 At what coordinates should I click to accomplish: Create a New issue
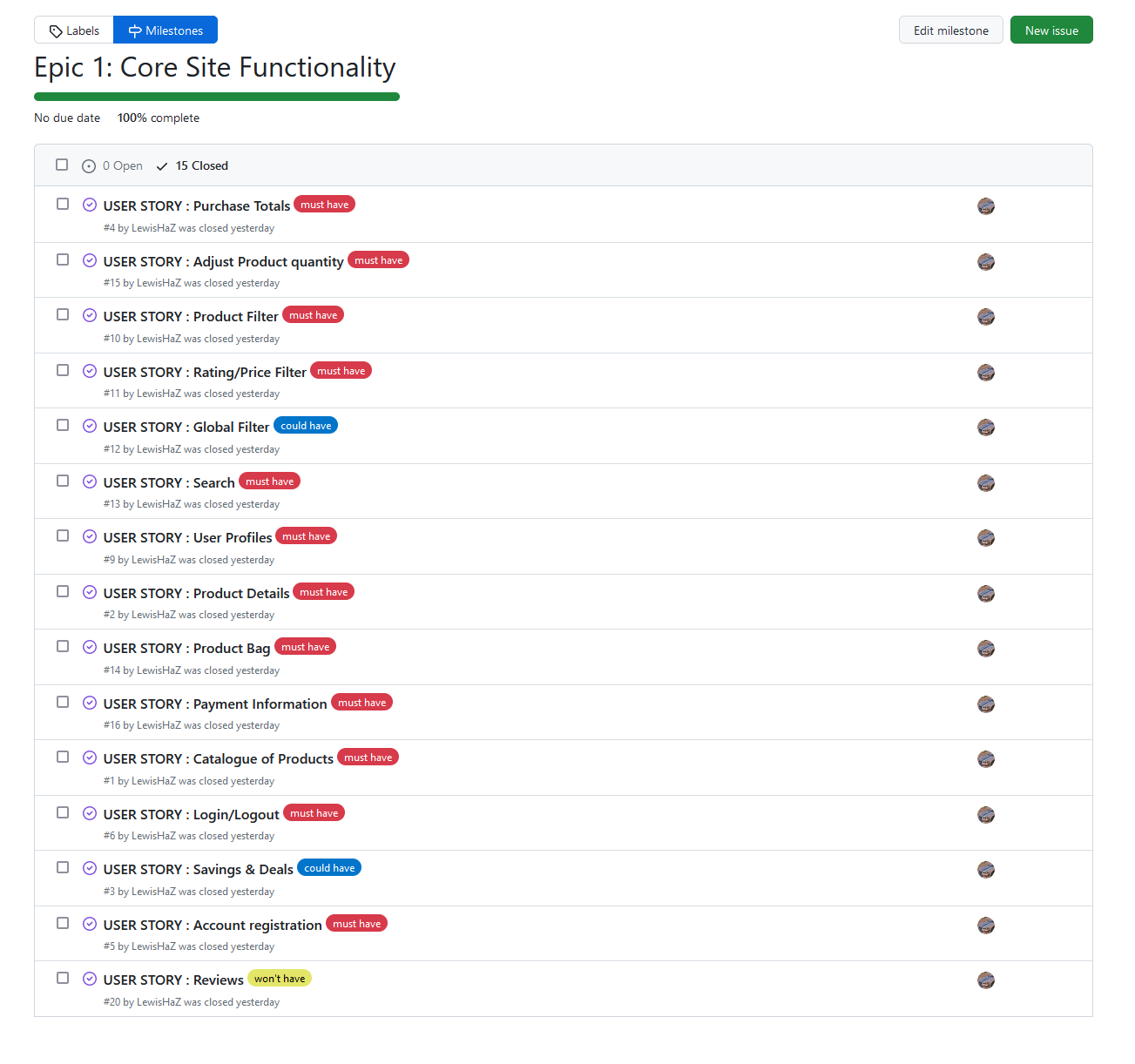(1051, 30)
